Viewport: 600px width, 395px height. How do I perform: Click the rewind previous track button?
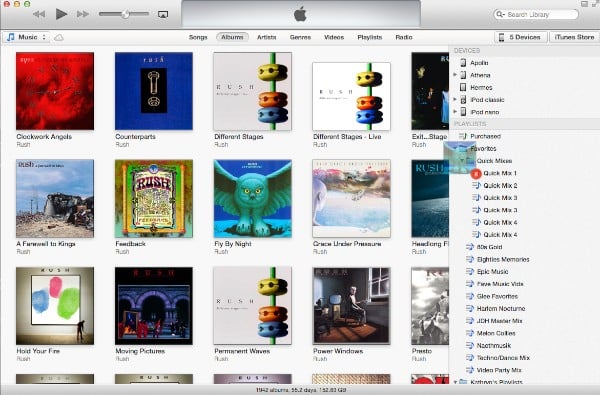point(39,14)
